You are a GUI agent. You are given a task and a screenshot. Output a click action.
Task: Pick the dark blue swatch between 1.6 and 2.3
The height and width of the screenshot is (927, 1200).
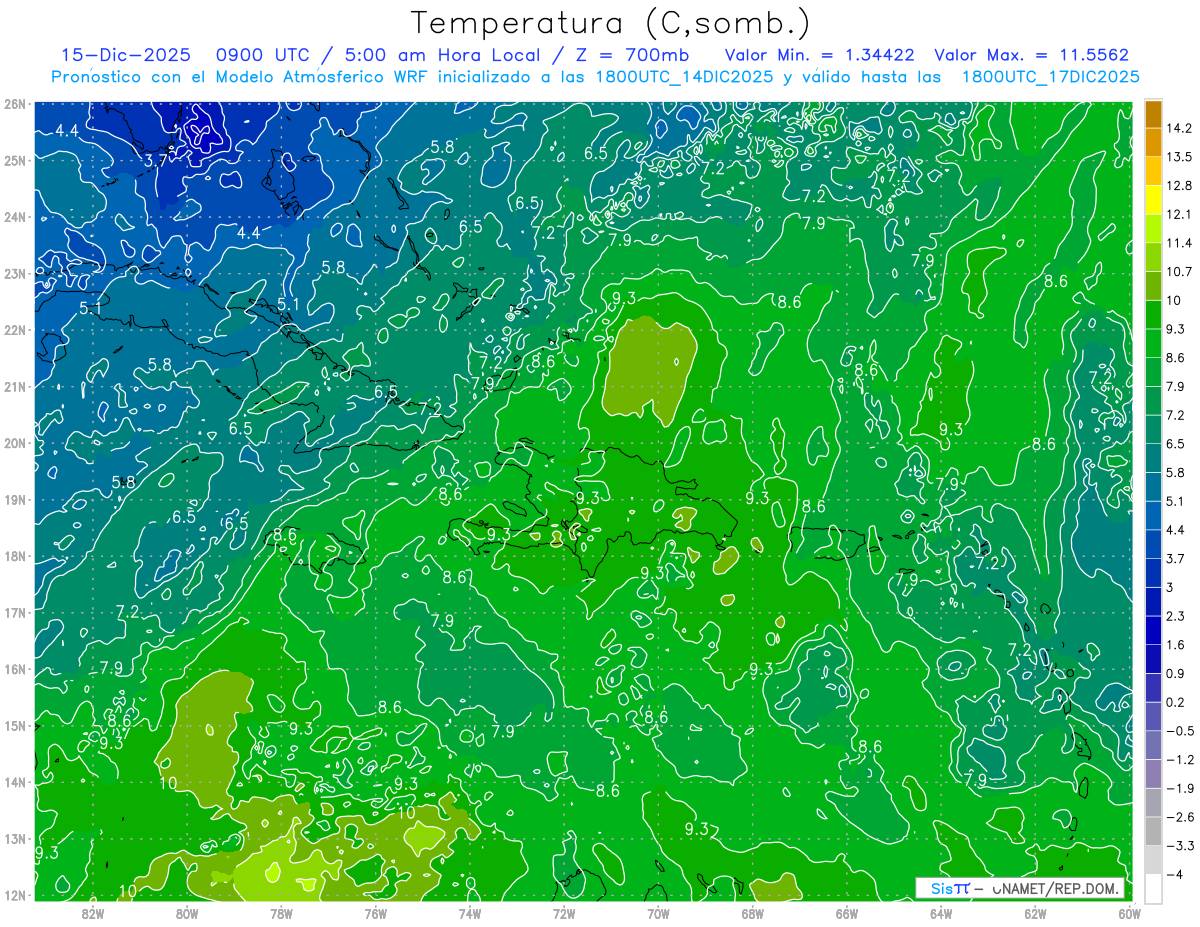[1154, 629]
